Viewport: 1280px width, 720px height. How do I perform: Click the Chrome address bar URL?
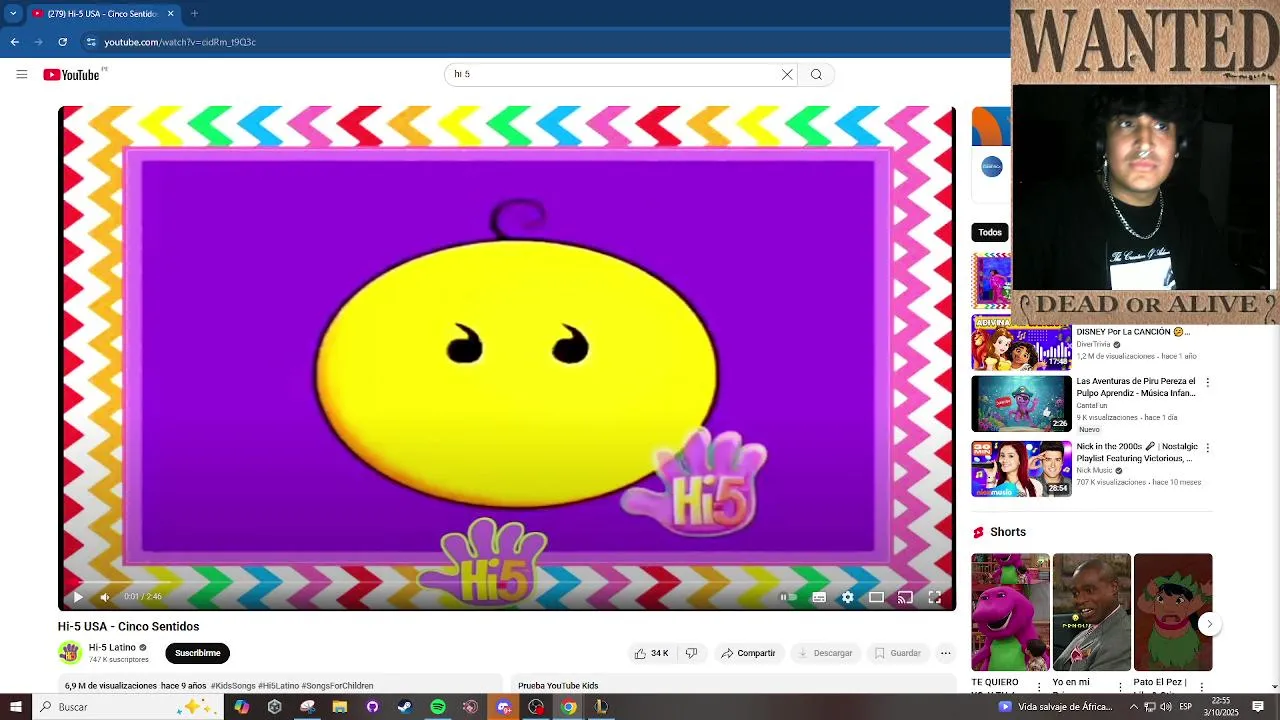(x=180, y=42)
